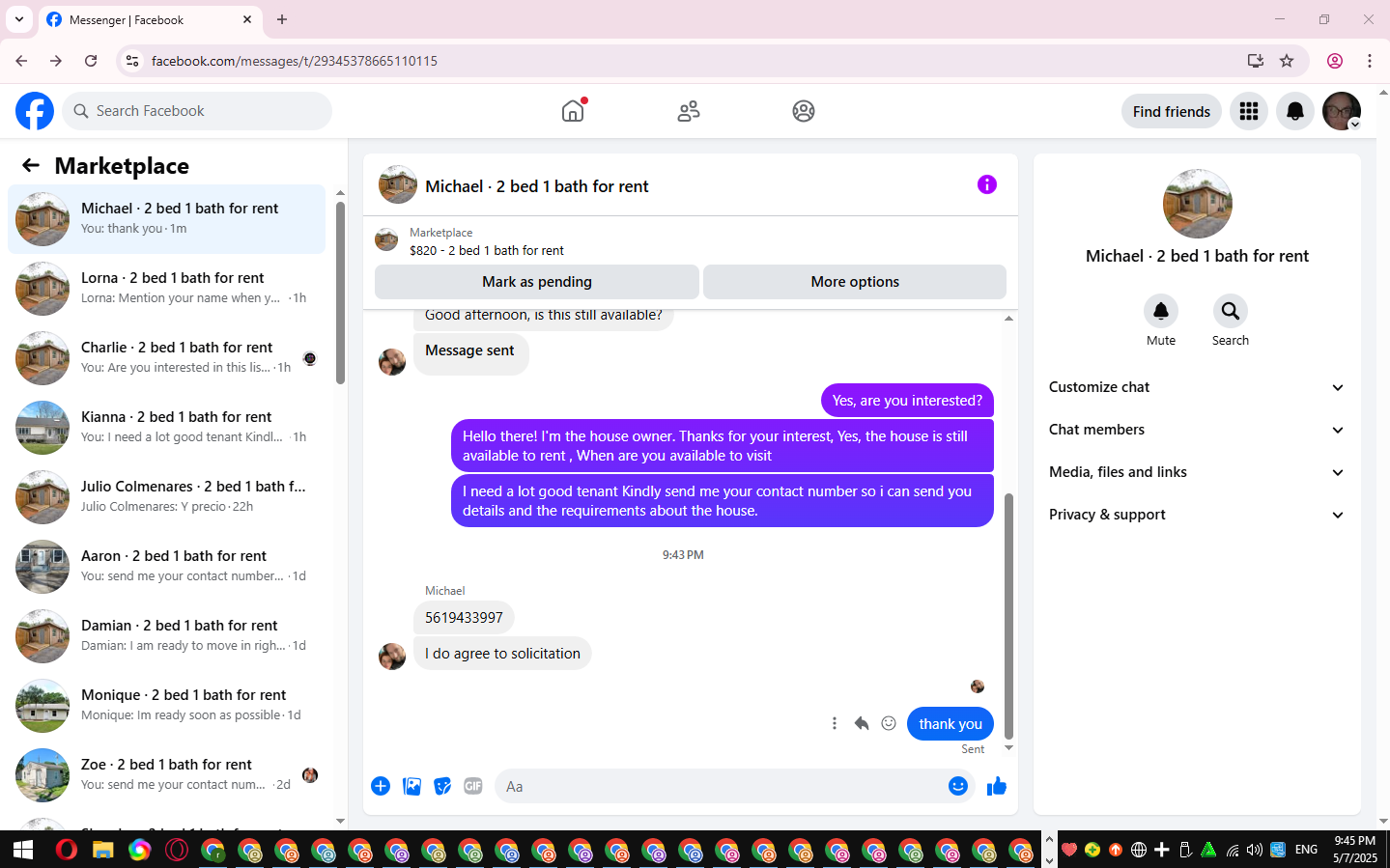Expand Privacy & support section
The image size is (1390, 868).
click(x=1197, y=515)
